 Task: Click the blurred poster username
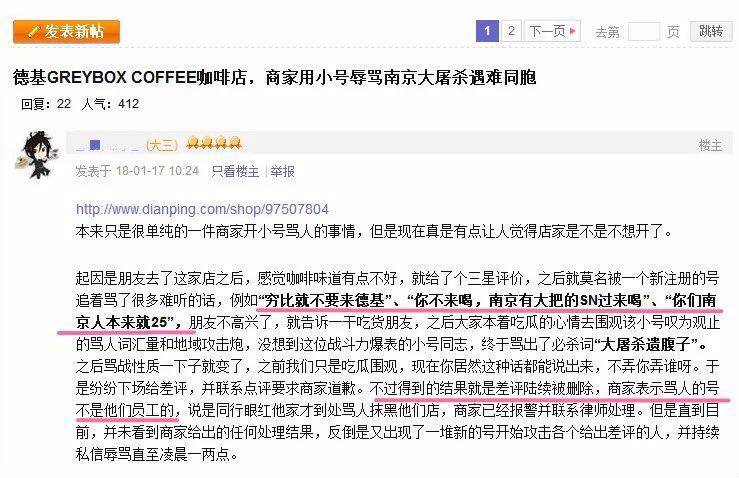click(x=107, y=145)
